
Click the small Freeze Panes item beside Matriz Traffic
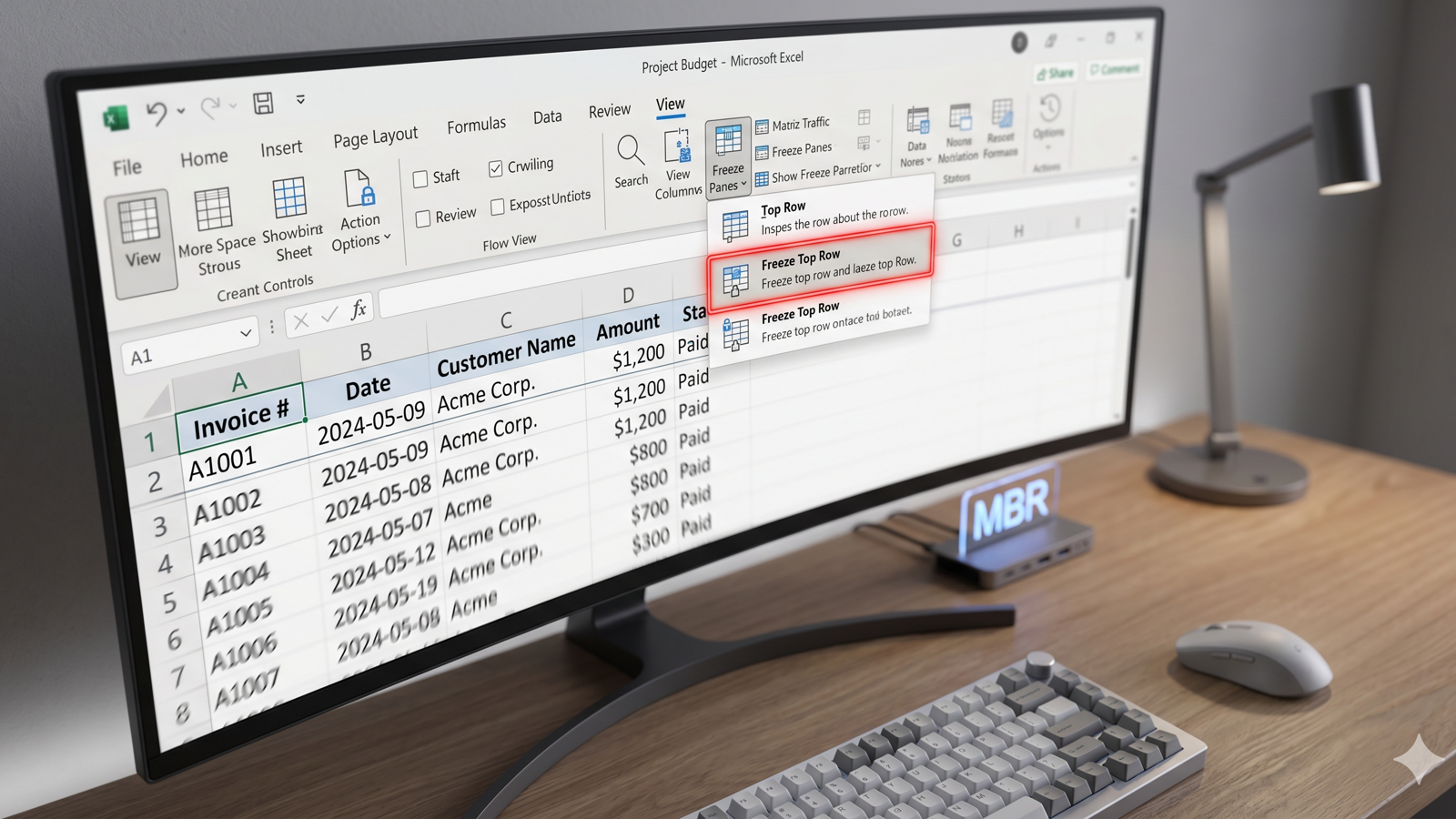[794, 150]
